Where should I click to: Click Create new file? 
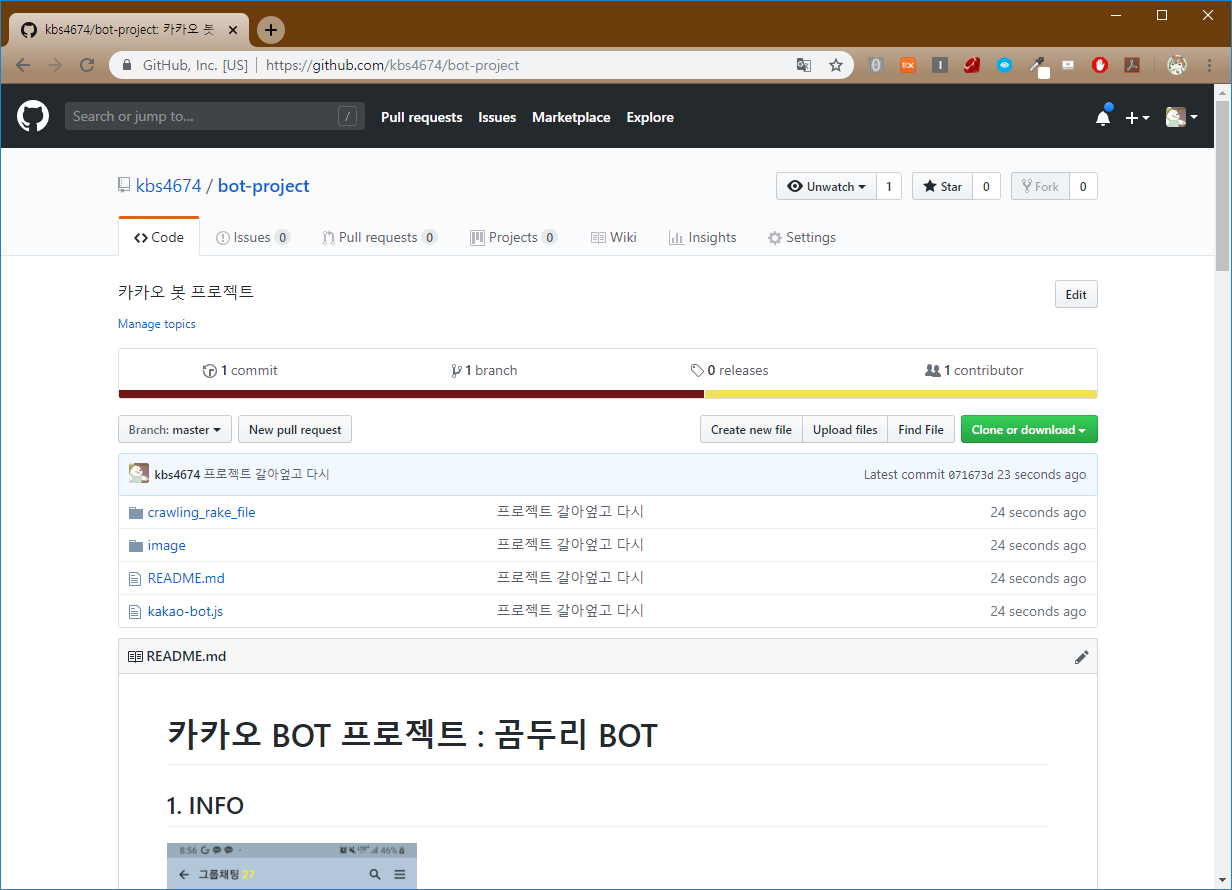(751, 429)
